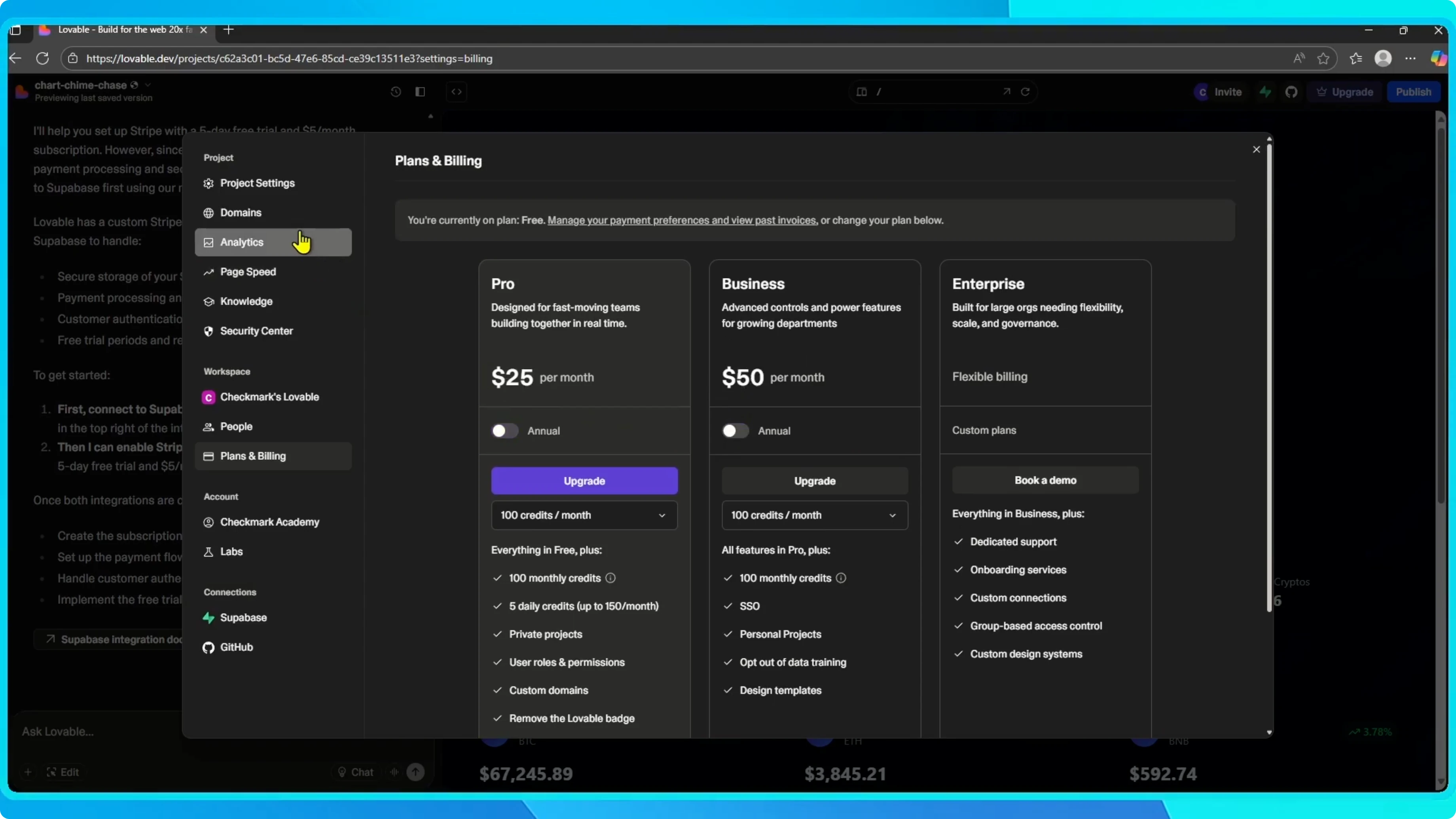
Task: Open the manage payment preferences and invoices link
Action: pyautogui.click(x=682, y=220)
